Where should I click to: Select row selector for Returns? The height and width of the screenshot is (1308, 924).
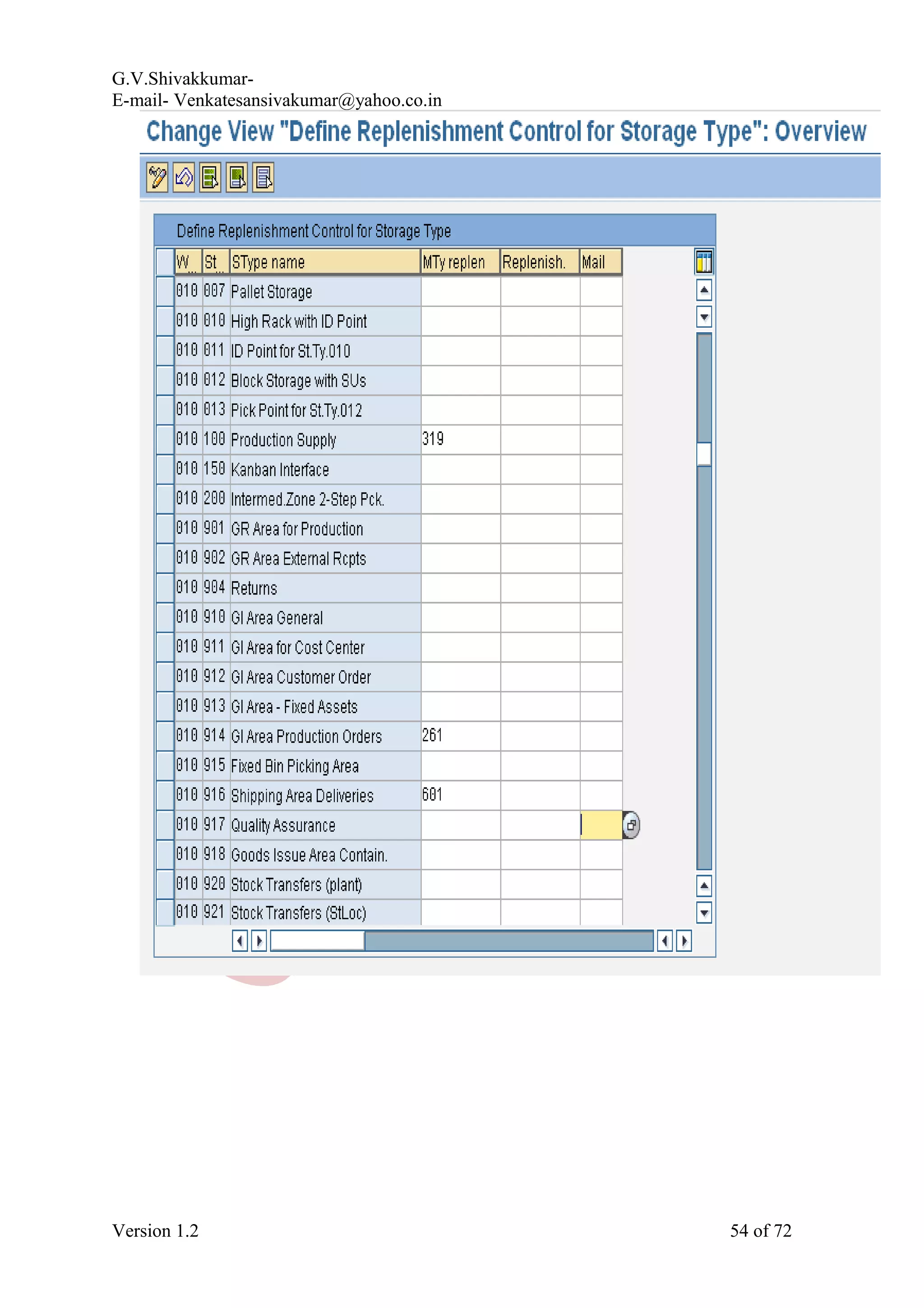tap(165, 587)
